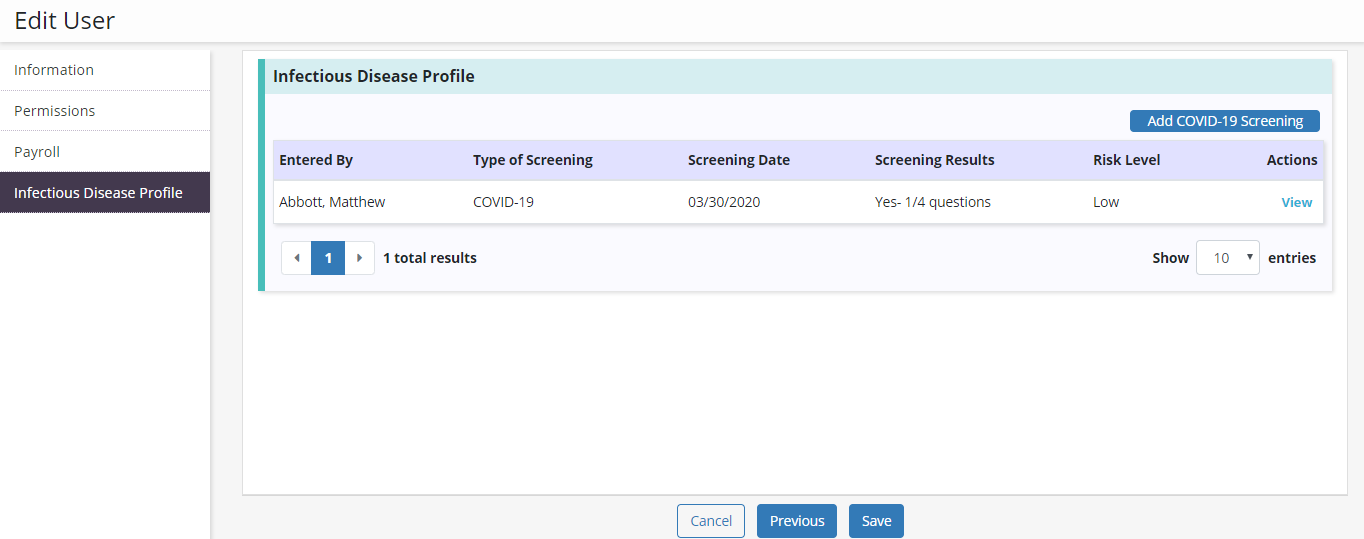Sort by Screening Date column header
1364x539 pixels.
click(x=738, y=160)
